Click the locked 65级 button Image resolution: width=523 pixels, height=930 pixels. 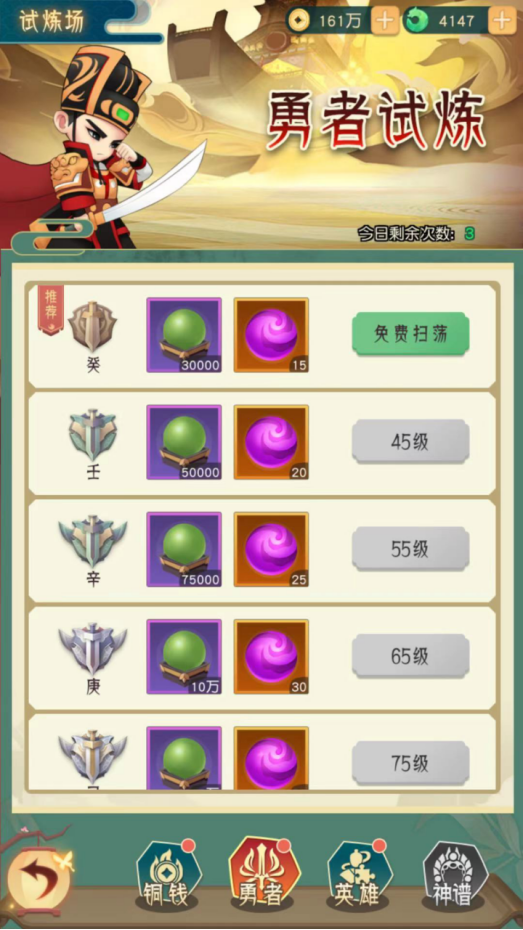(x=410, y=657)
